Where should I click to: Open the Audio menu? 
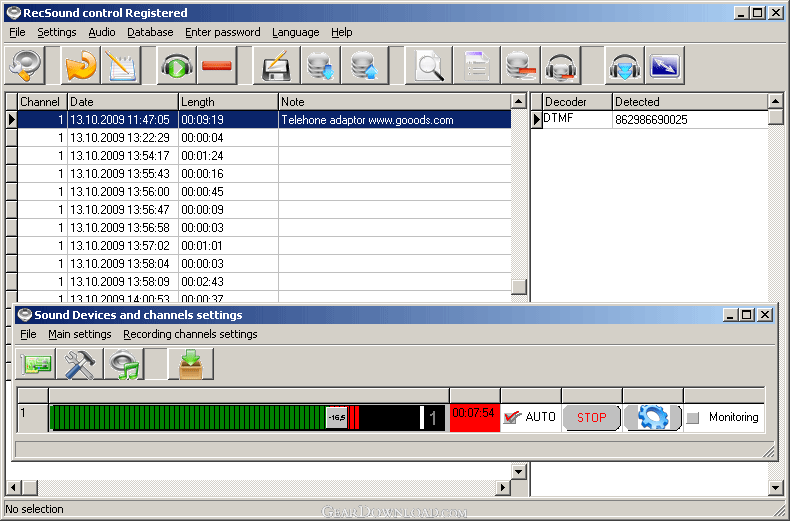pyautogui.click(x=102, y=32)
